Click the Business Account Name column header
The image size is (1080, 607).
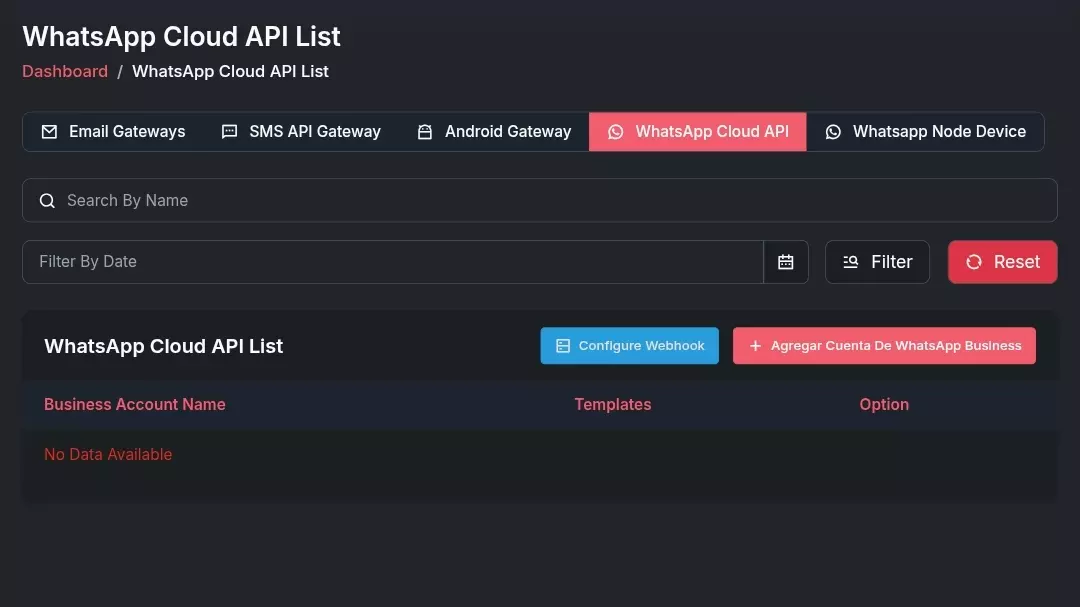135,404
